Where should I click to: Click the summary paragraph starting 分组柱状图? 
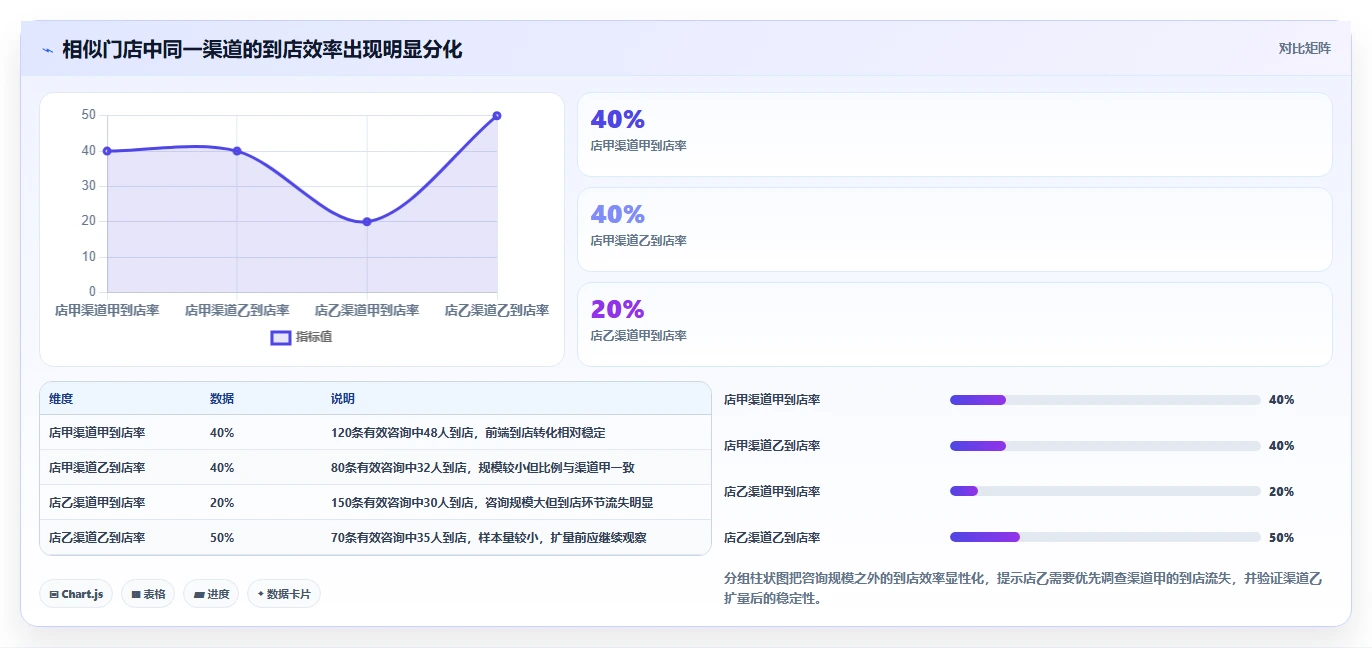pos(1023,589)
